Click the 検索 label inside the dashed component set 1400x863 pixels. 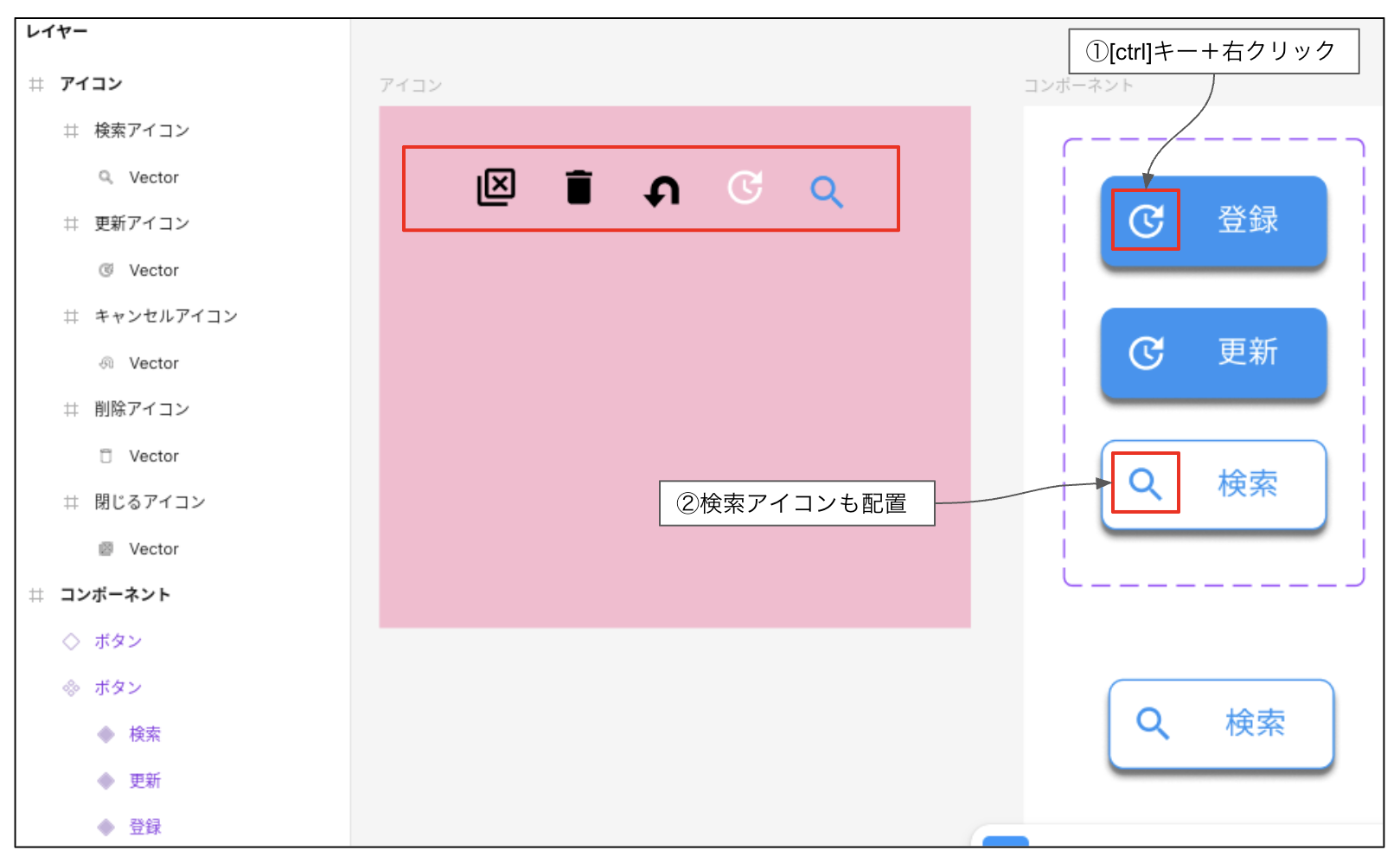tap(1248, 484)
